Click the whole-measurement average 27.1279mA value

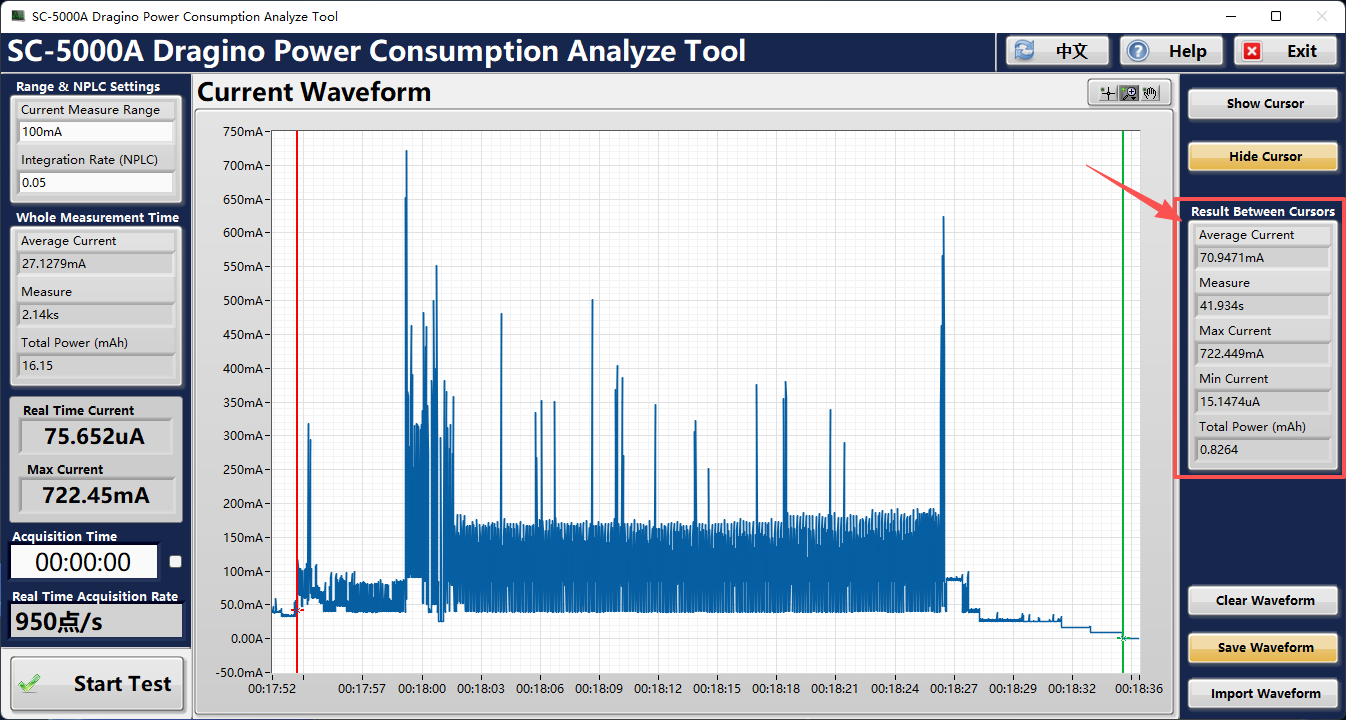pyautogui.click(x=96, y=264)
